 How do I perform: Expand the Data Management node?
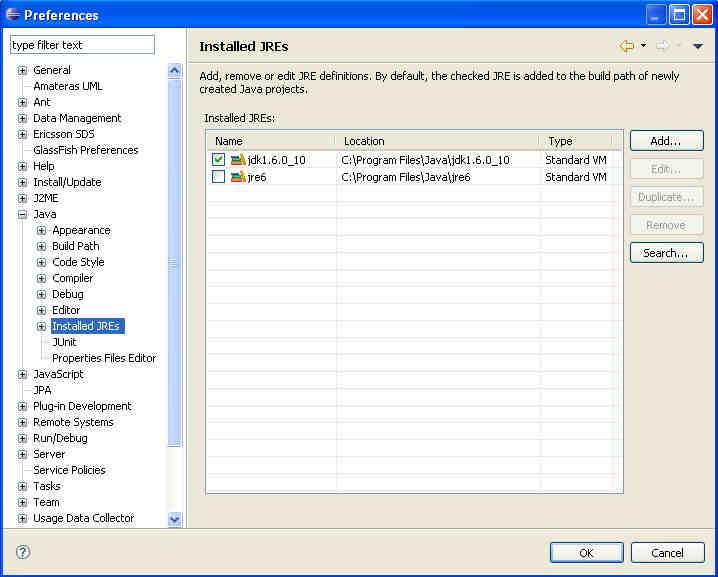22,119
